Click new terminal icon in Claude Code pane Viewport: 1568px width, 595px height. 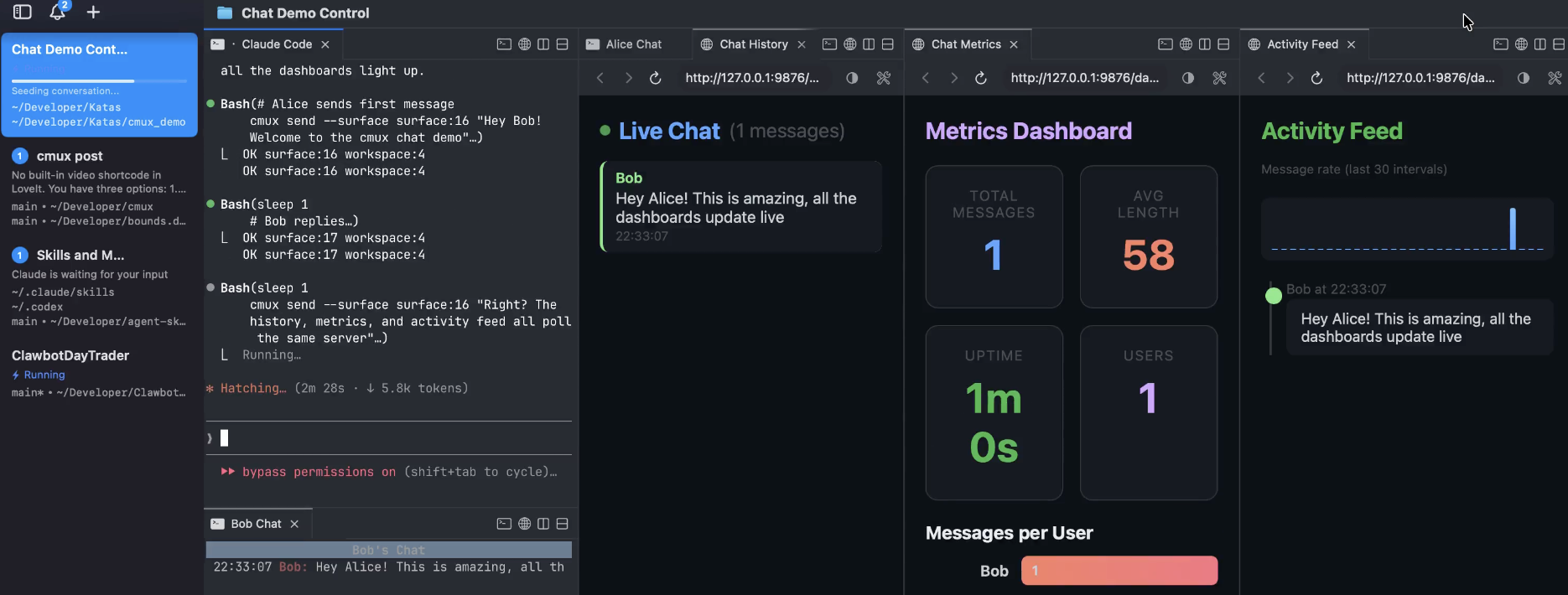[504, 44]
